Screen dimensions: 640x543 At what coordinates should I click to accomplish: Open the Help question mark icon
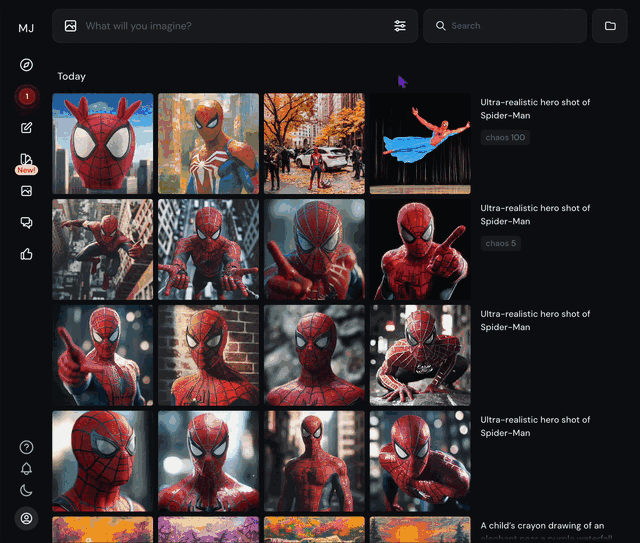coord(27,447)
